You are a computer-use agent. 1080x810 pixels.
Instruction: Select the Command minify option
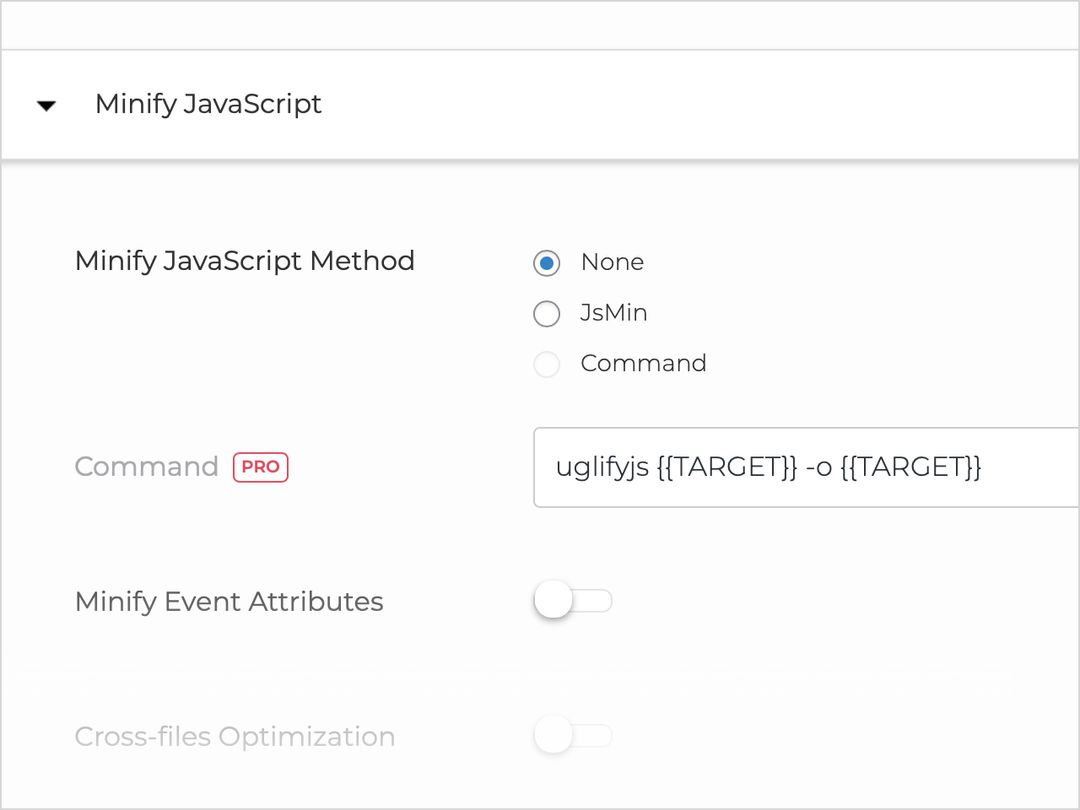(546, 364)
